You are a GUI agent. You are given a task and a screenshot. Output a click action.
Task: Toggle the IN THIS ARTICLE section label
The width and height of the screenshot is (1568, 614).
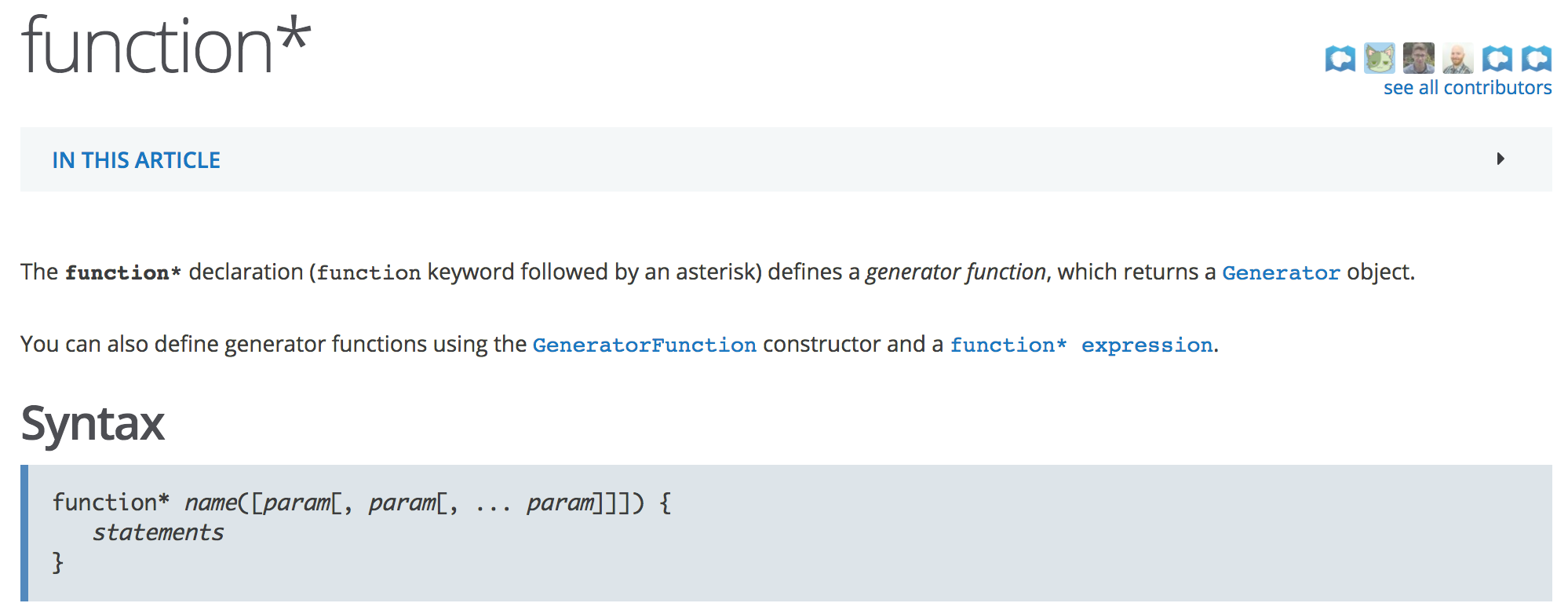pos(137,160)
